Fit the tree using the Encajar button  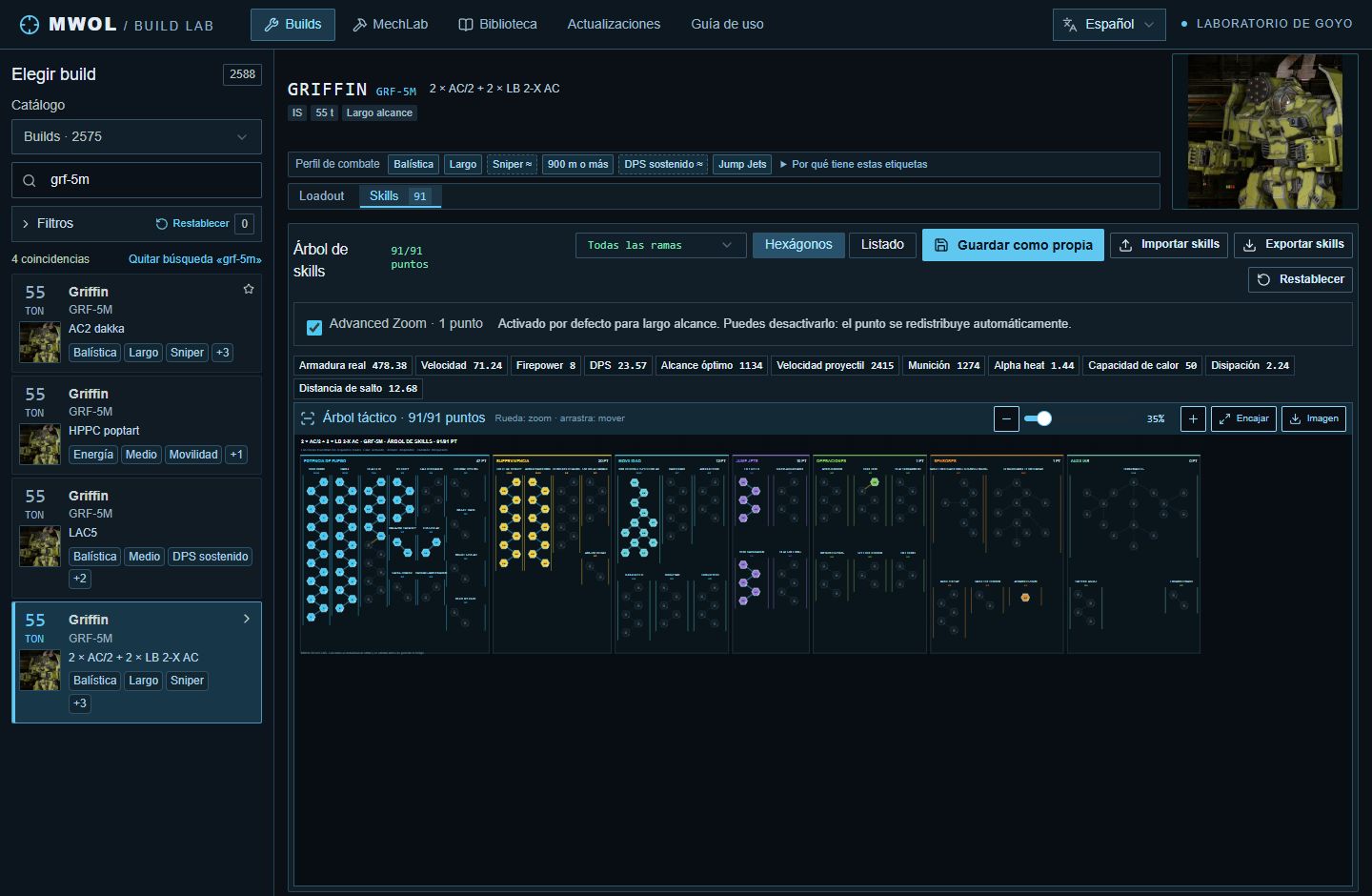1243,418
